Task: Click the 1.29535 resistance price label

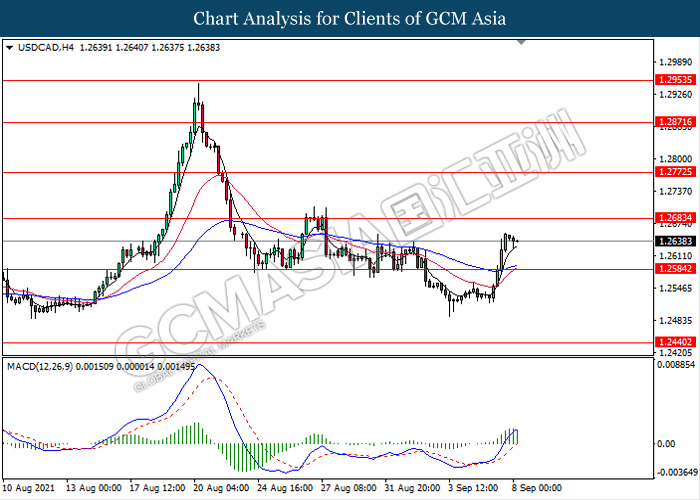Action: pos(675,80)
